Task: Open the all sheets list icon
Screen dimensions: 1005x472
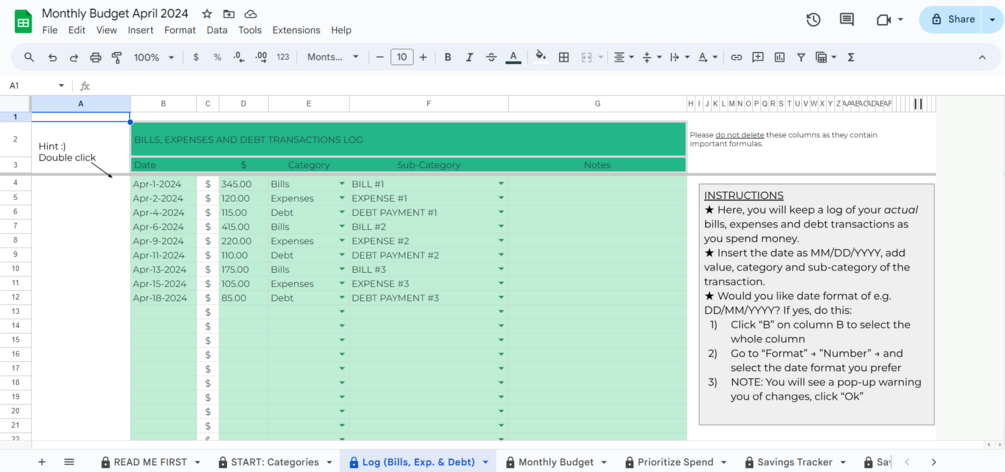Action: tap(69, 462)
